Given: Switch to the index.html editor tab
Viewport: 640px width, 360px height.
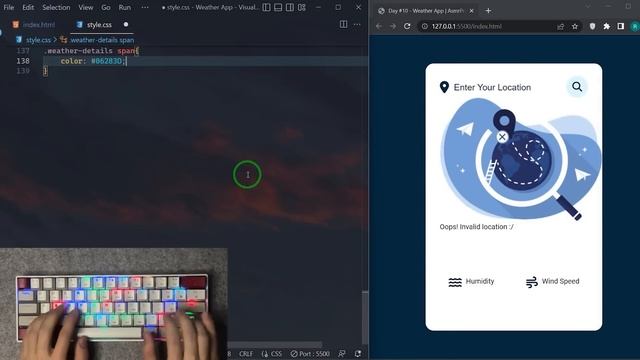Looking at the screenshot, I should click(x=33, y=25).
